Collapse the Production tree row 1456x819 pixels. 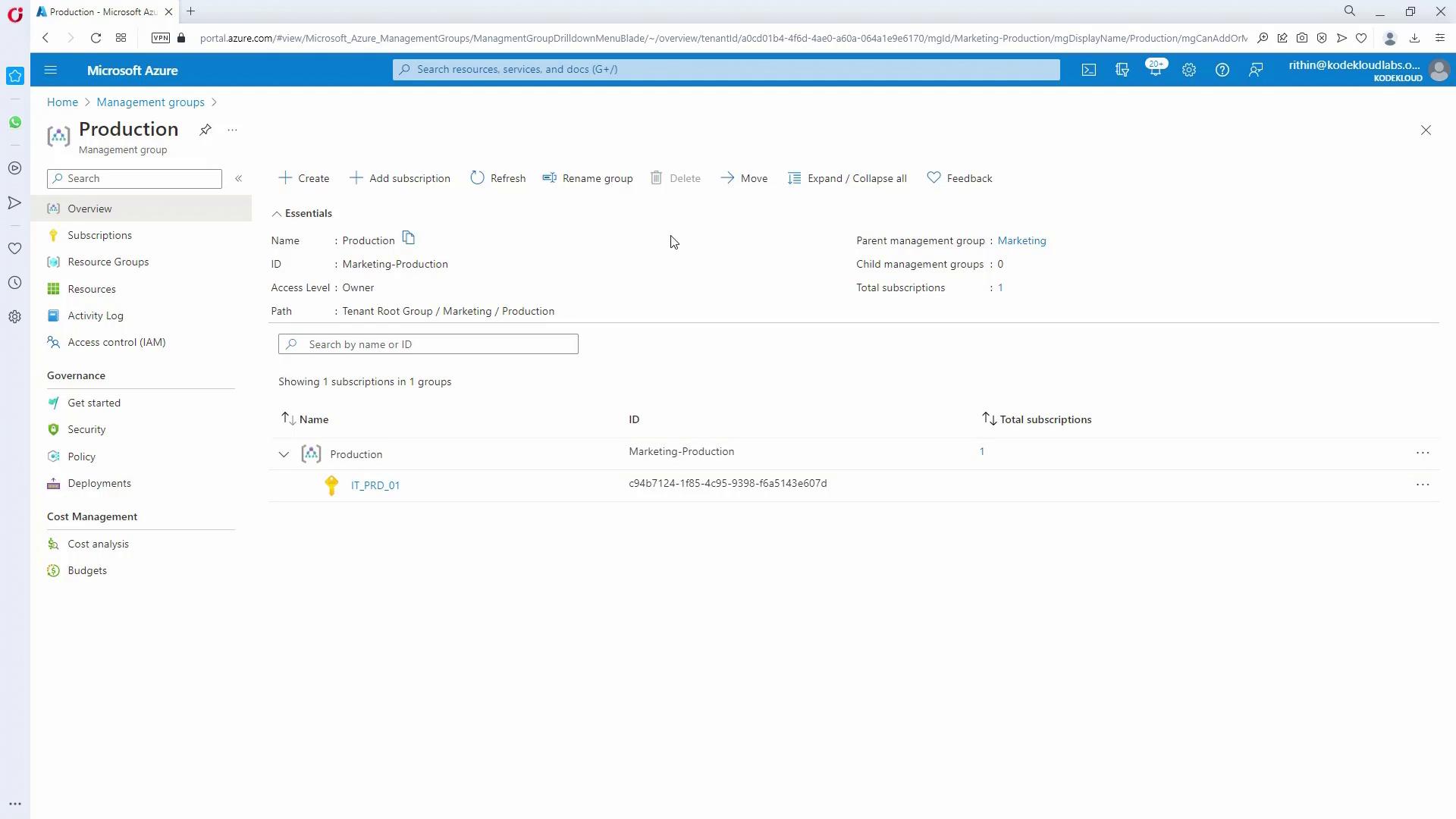(284, 454)
